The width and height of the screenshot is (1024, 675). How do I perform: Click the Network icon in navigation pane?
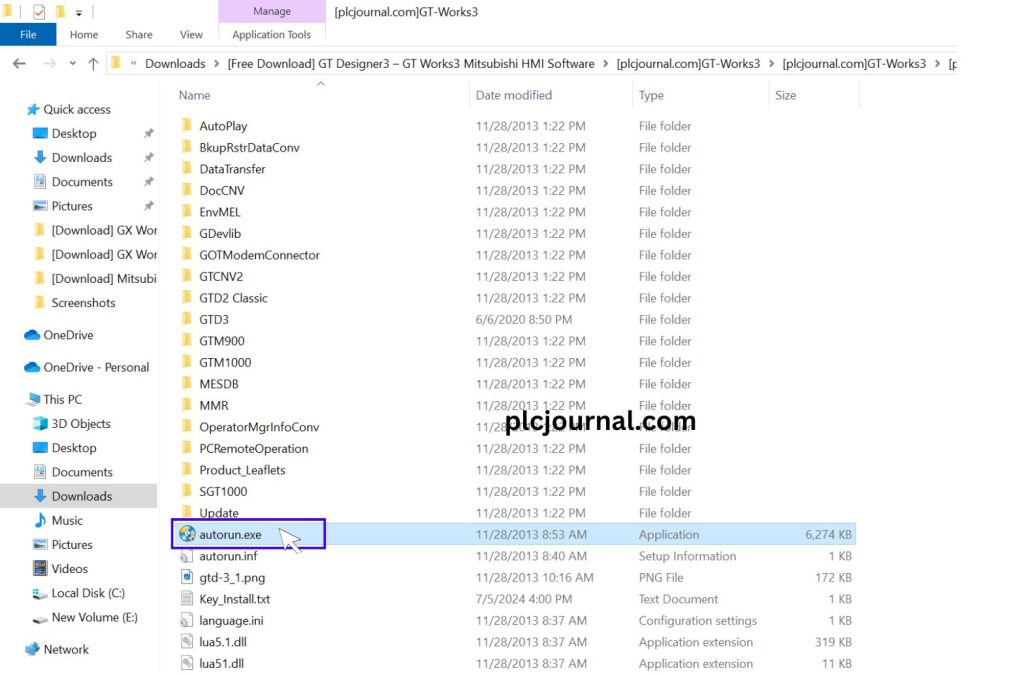pos(32,649)
